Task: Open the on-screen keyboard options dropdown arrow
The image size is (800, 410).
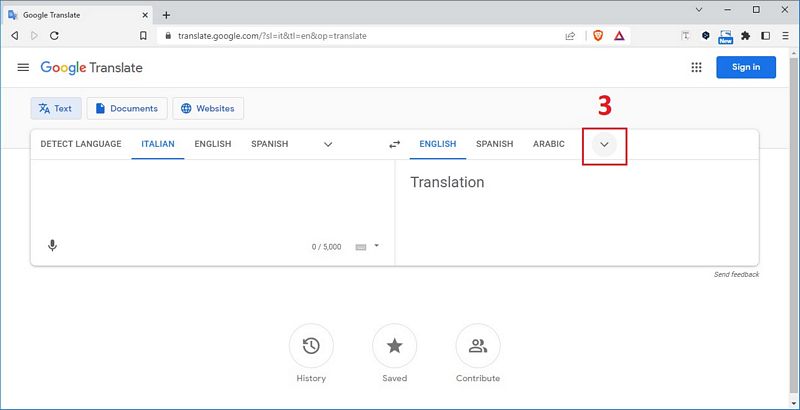Action: pyautogui.click(x=376, y=245)
